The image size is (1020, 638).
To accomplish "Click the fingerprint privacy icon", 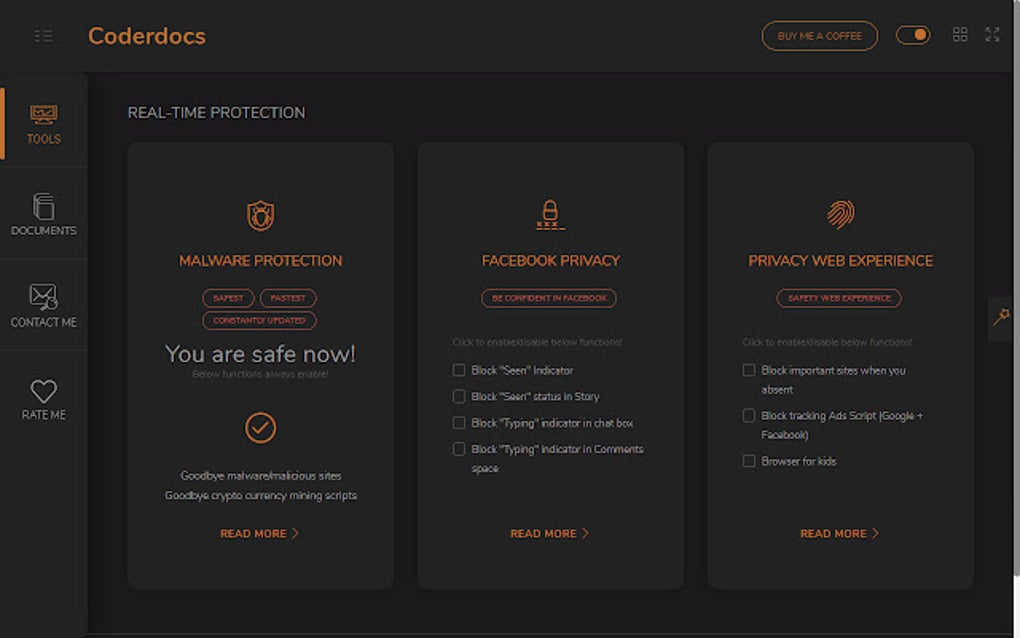I will (840, 214).
